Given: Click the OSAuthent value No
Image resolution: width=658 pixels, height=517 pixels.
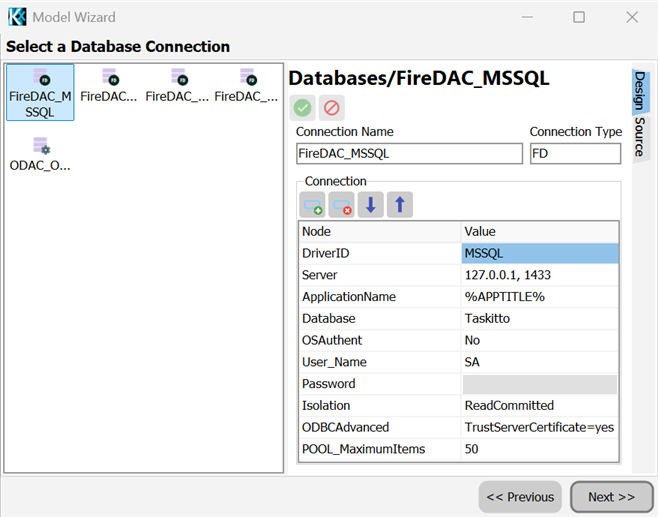Looking at the screenshot, I should pos(540,340).
